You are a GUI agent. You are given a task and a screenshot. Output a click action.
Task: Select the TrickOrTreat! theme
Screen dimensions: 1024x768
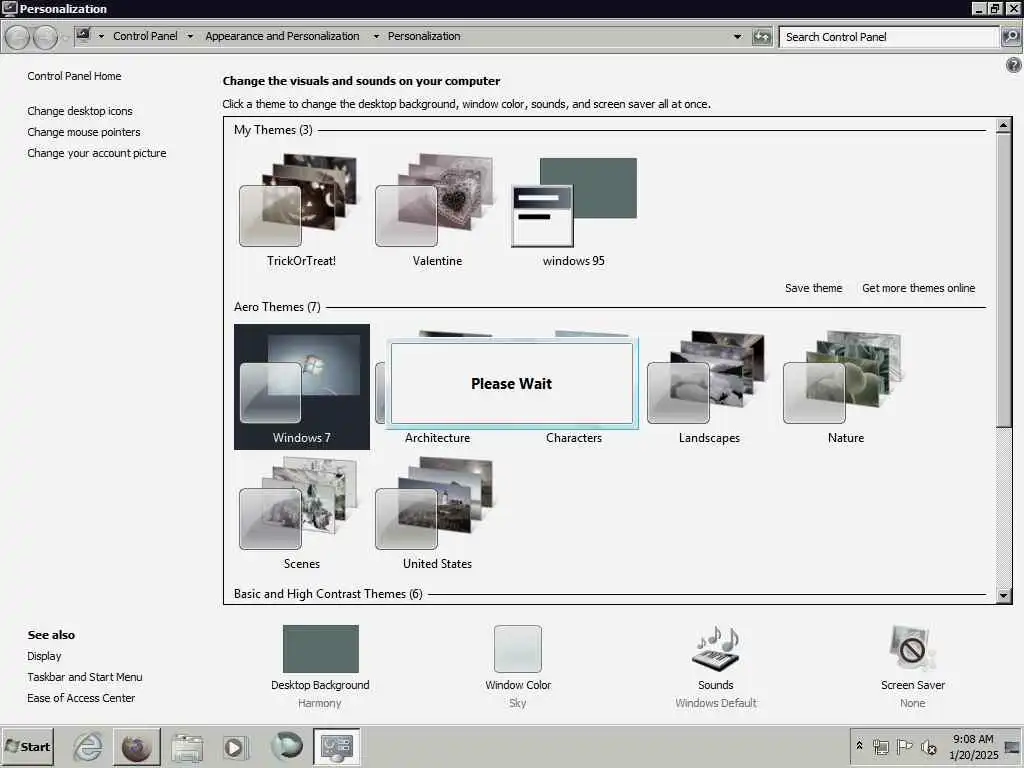[x=301, y=209]
